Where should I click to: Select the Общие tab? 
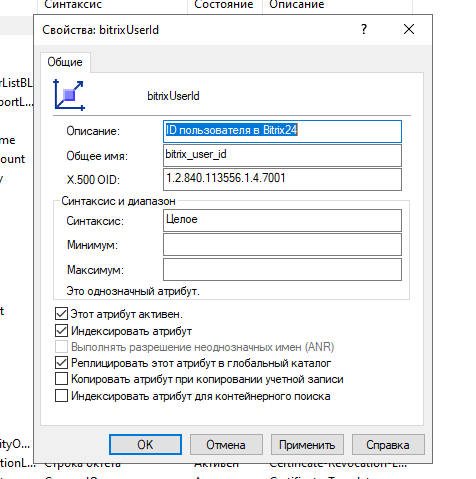tap(65, 62)
